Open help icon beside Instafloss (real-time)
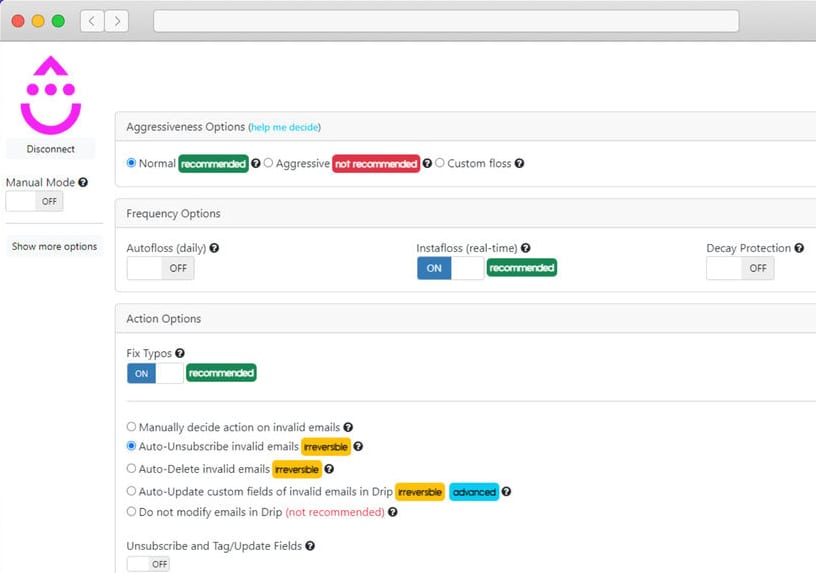 tap(526, 248)
